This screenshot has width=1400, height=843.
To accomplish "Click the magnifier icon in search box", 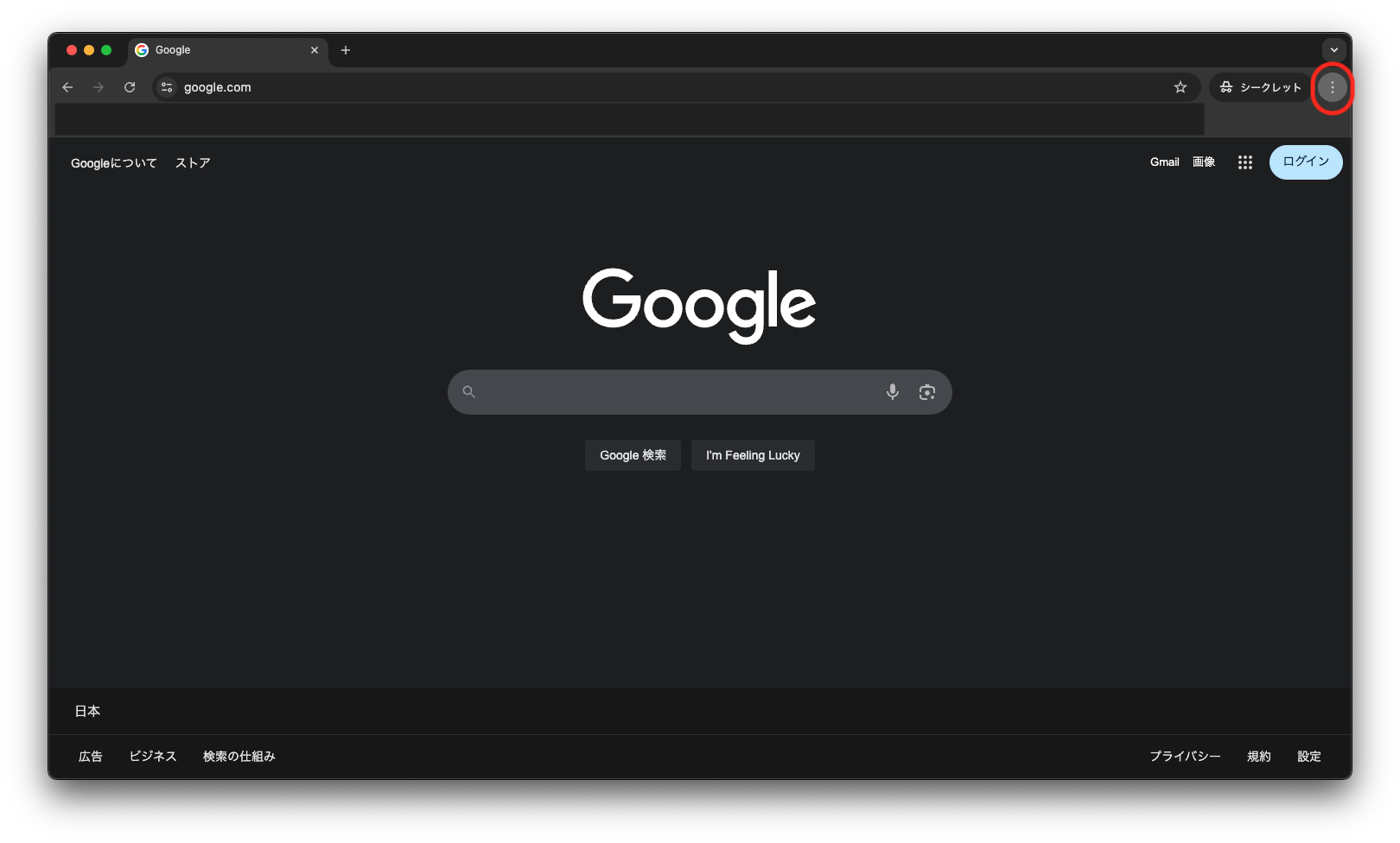I will pyautogui.click(x=468, y=392).
